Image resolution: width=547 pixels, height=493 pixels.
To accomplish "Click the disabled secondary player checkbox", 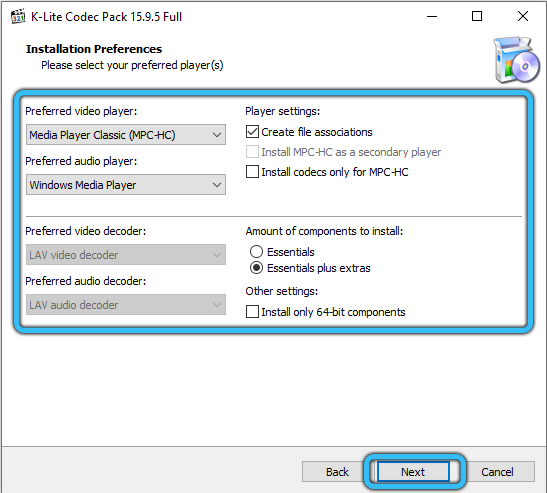I will pos(252,152).
